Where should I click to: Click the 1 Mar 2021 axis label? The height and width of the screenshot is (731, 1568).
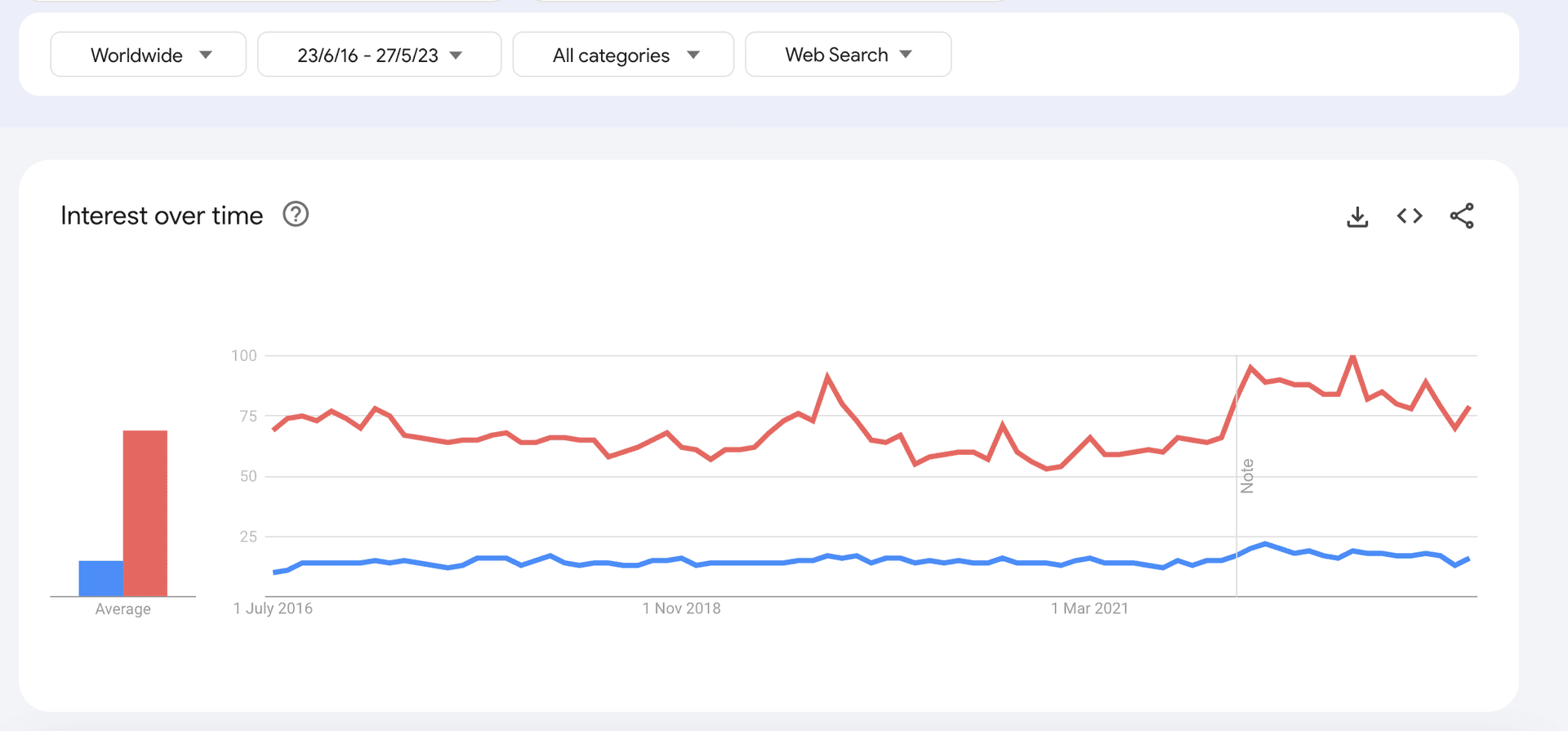[1089, 608]
